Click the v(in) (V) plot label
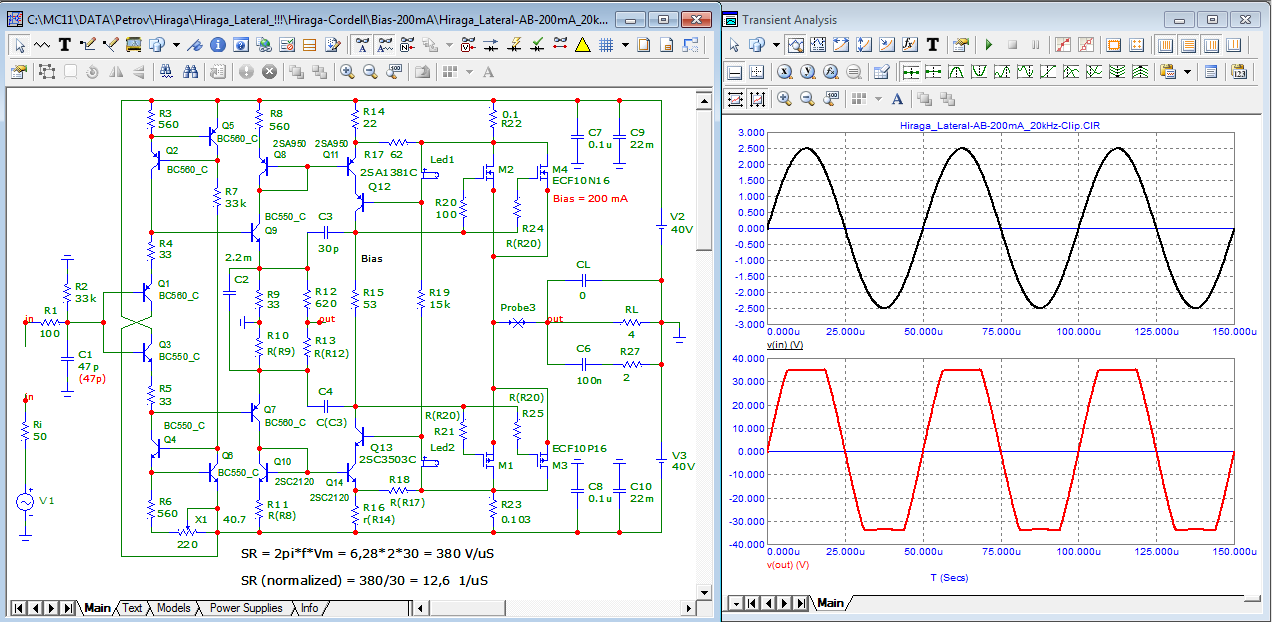 tap(787, 344)
